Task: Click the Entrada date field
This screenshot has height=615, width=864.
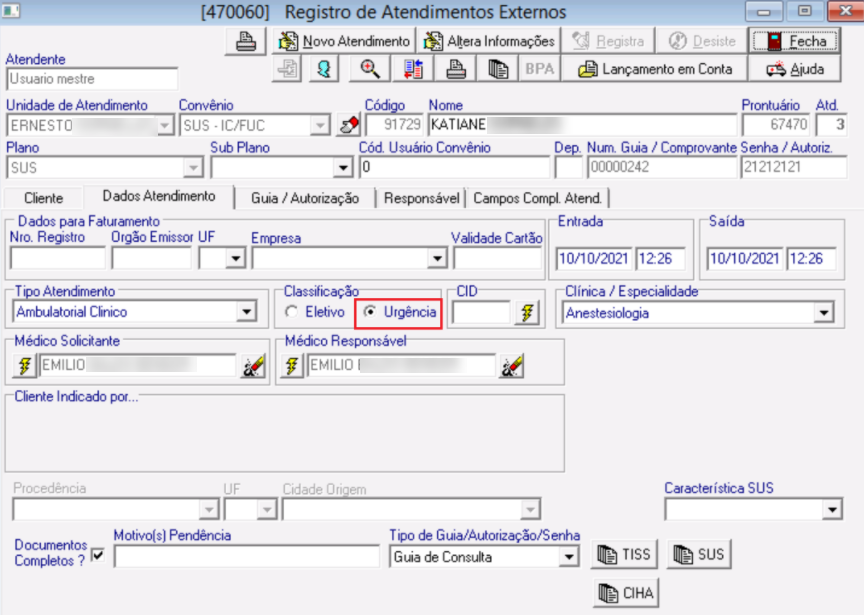Action: tap(593, 258)
